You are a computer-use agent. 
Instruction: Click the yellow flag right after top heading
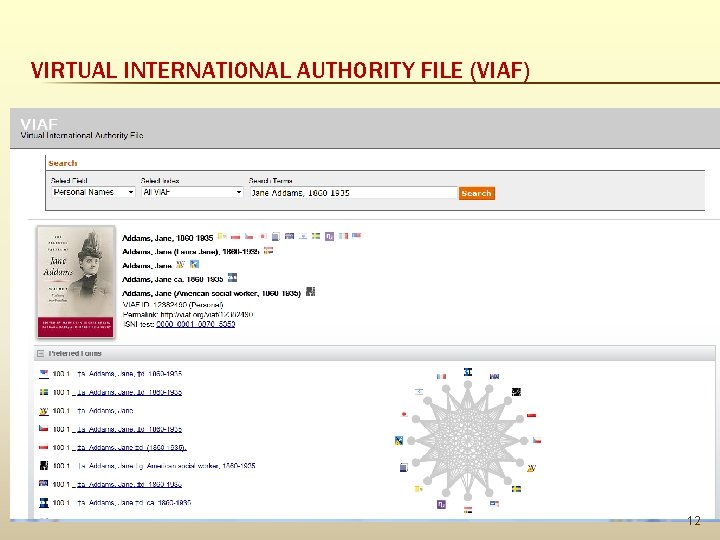[x=222, y=236]
